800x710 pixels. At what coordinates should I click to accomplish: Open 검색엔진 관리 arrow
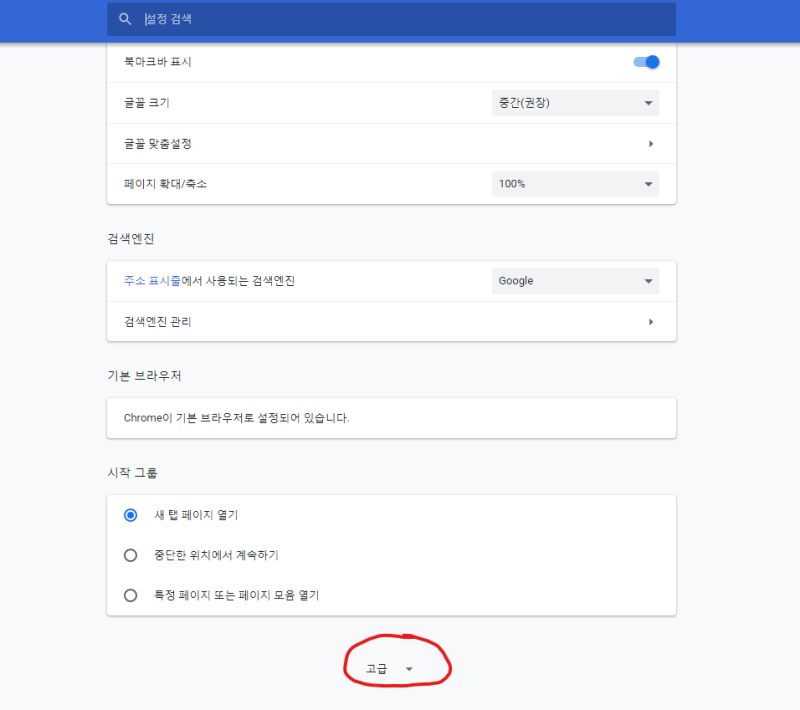coord(651,322)
